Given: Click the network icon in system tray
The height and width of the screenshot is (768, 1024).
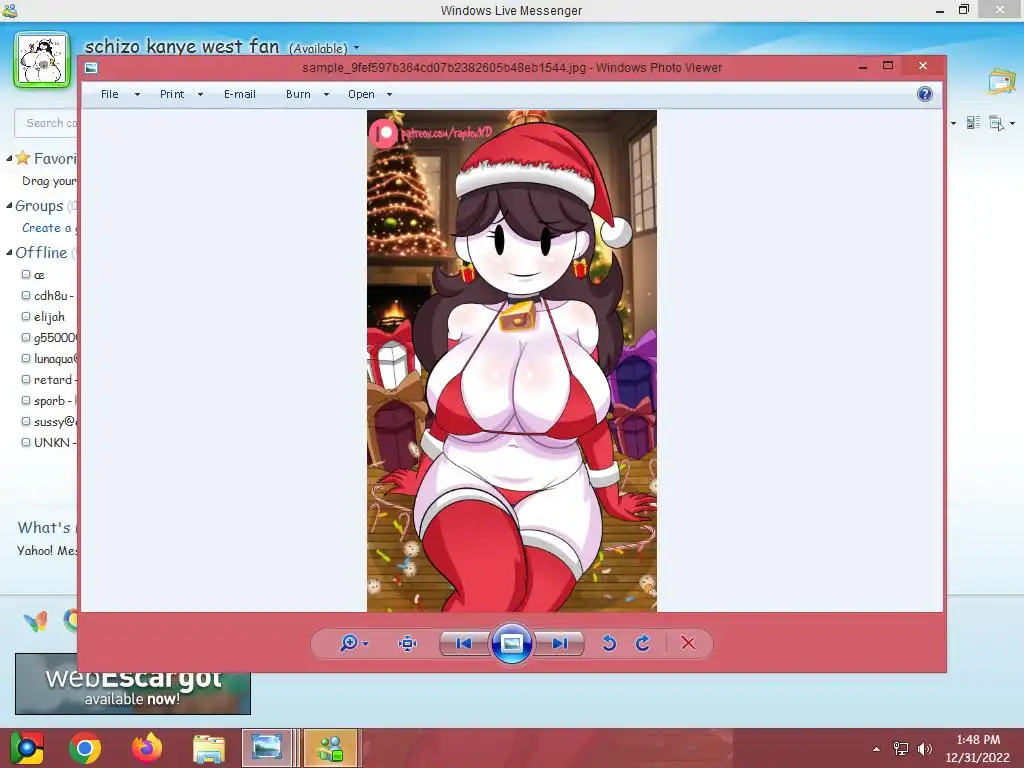Looking at the screenshot, I should (901, 749).
